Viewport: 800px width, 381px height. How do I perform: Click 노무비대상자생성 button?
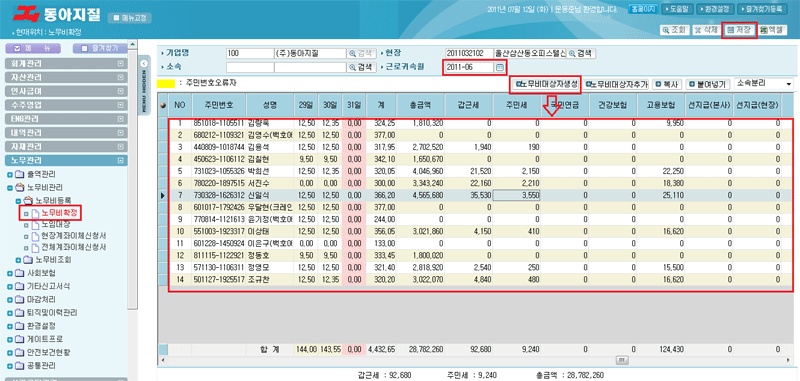(x=546, y=84)
